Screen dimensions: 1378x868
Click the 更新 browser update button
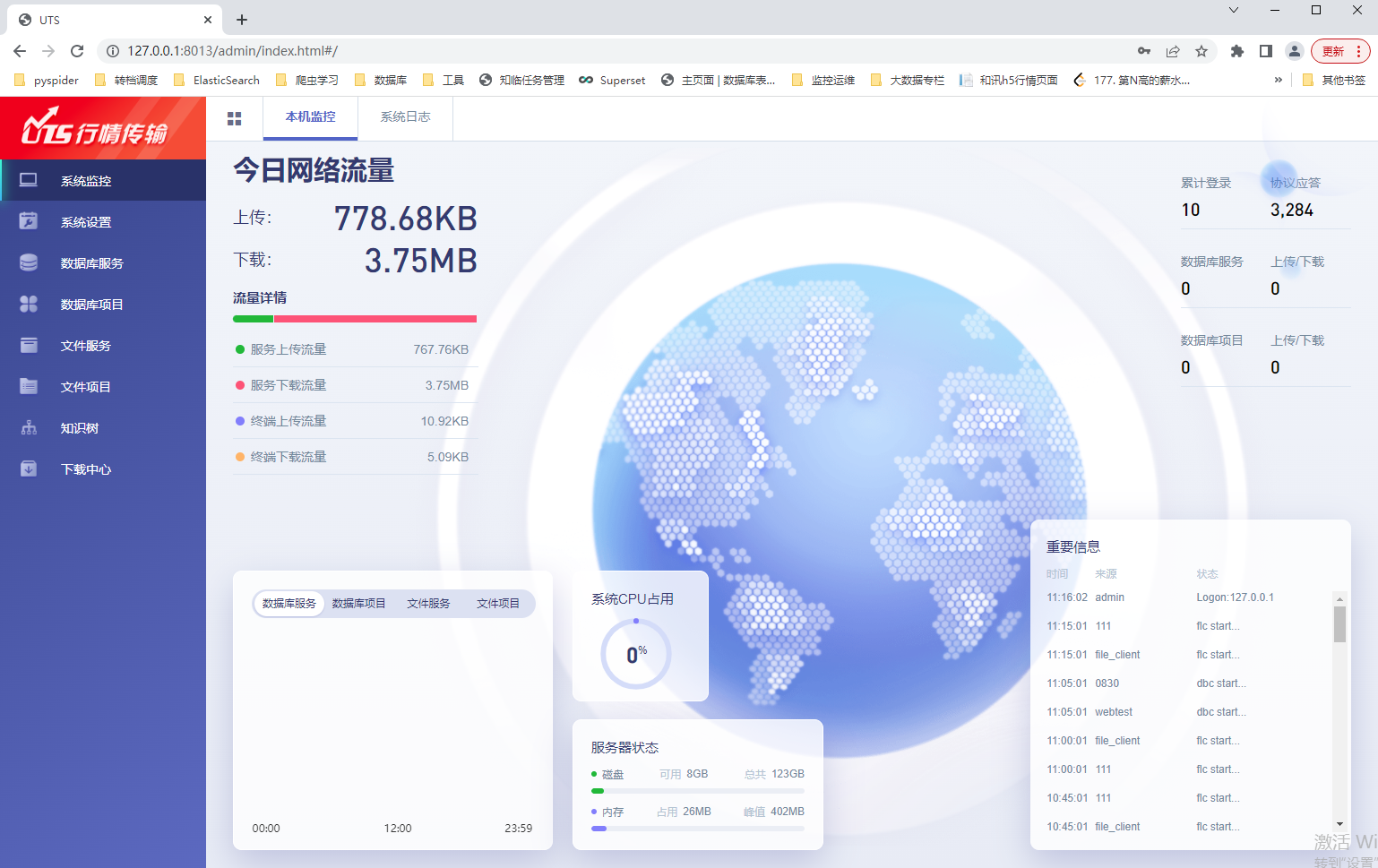(1340, 51)
